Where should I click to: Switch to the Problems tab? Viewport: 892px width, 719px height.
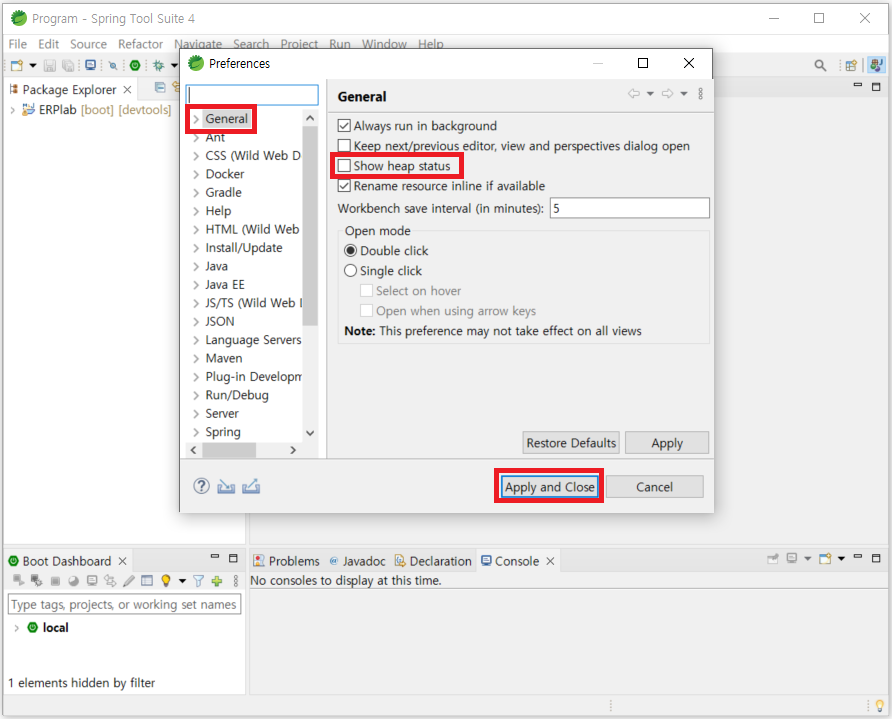[x=287, y=561]
